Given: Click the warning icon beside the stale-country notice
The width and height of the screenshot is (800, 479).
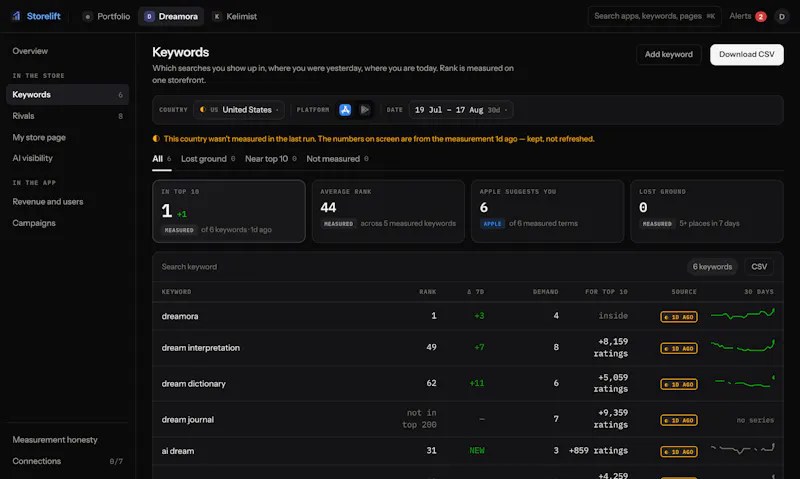Looking at the screenshot, I should [156, 139].
